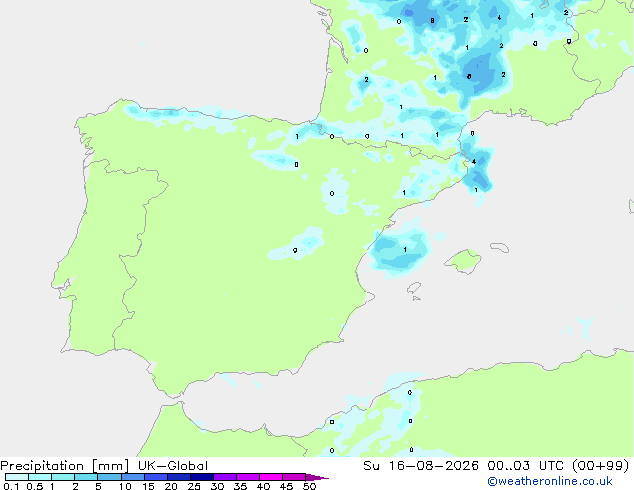634x490 pixels.
Task: Click the 'Su 16-08-2026' date text
Action: click(421, 466)
